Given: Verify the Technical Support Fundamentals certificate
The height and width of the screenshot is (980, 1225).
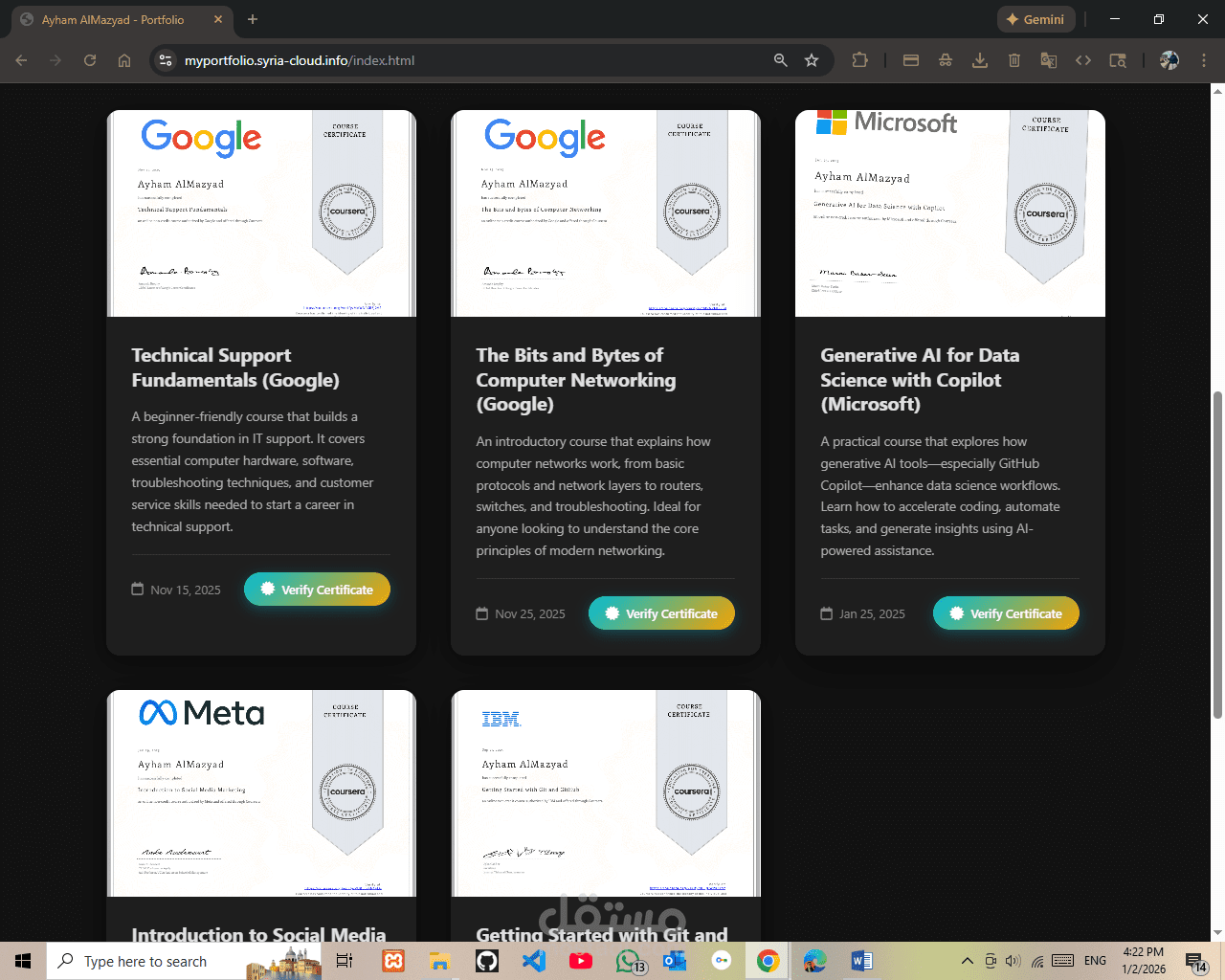Looking at the screenshot, I should pos(317,590).
